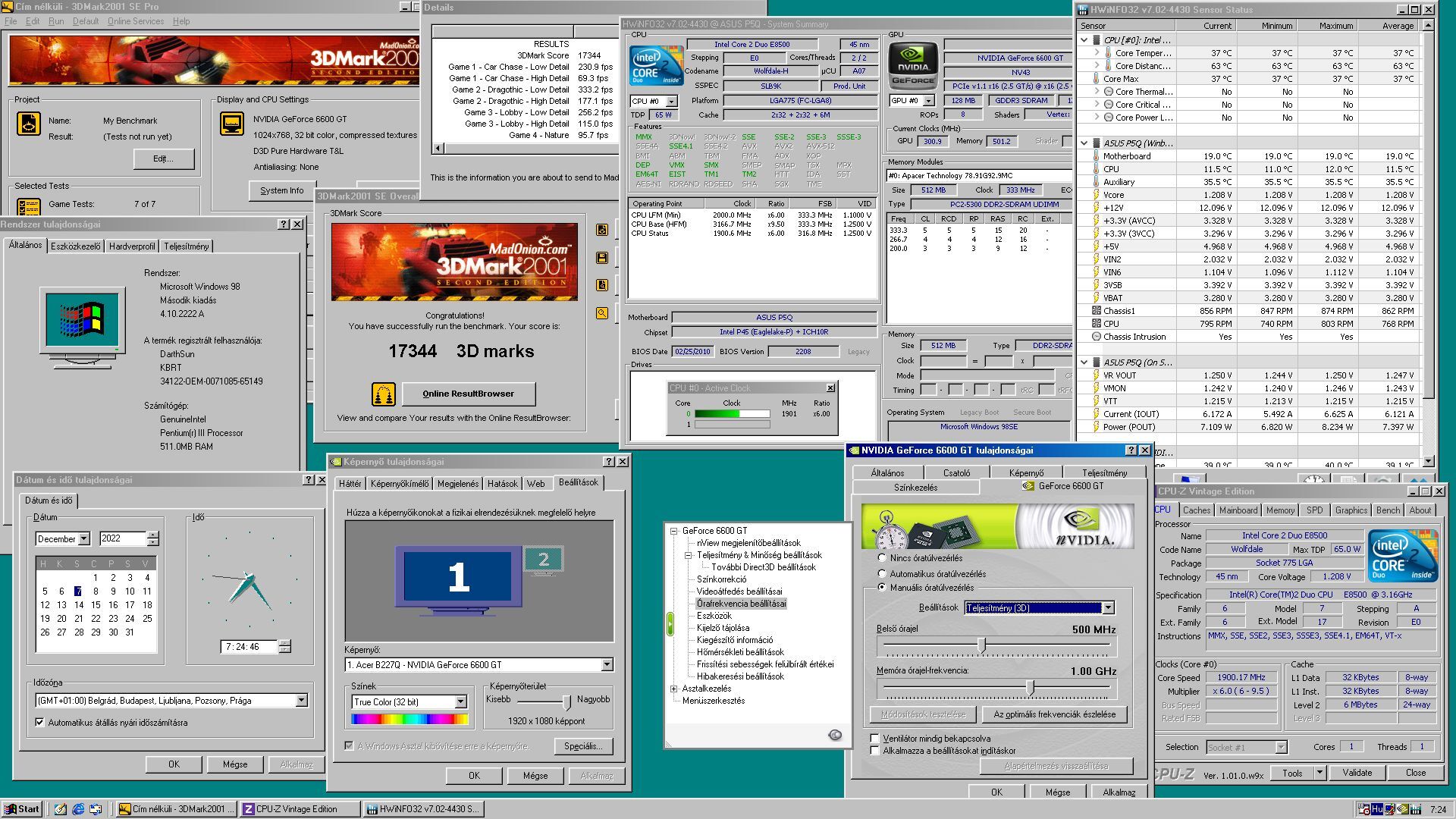The image size is (1456, 819).
Task: Click the Selected Tests icon in 3DMark2001
Action: [x=29, y=206]
